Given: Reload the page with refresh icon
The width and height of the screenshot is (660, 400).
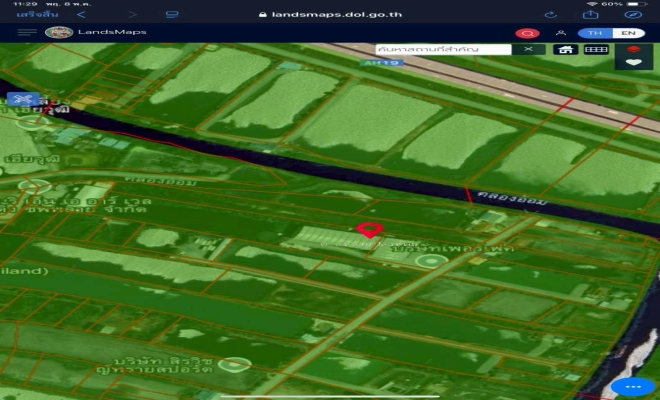Looking at the screenshot, I should [550, 15].
